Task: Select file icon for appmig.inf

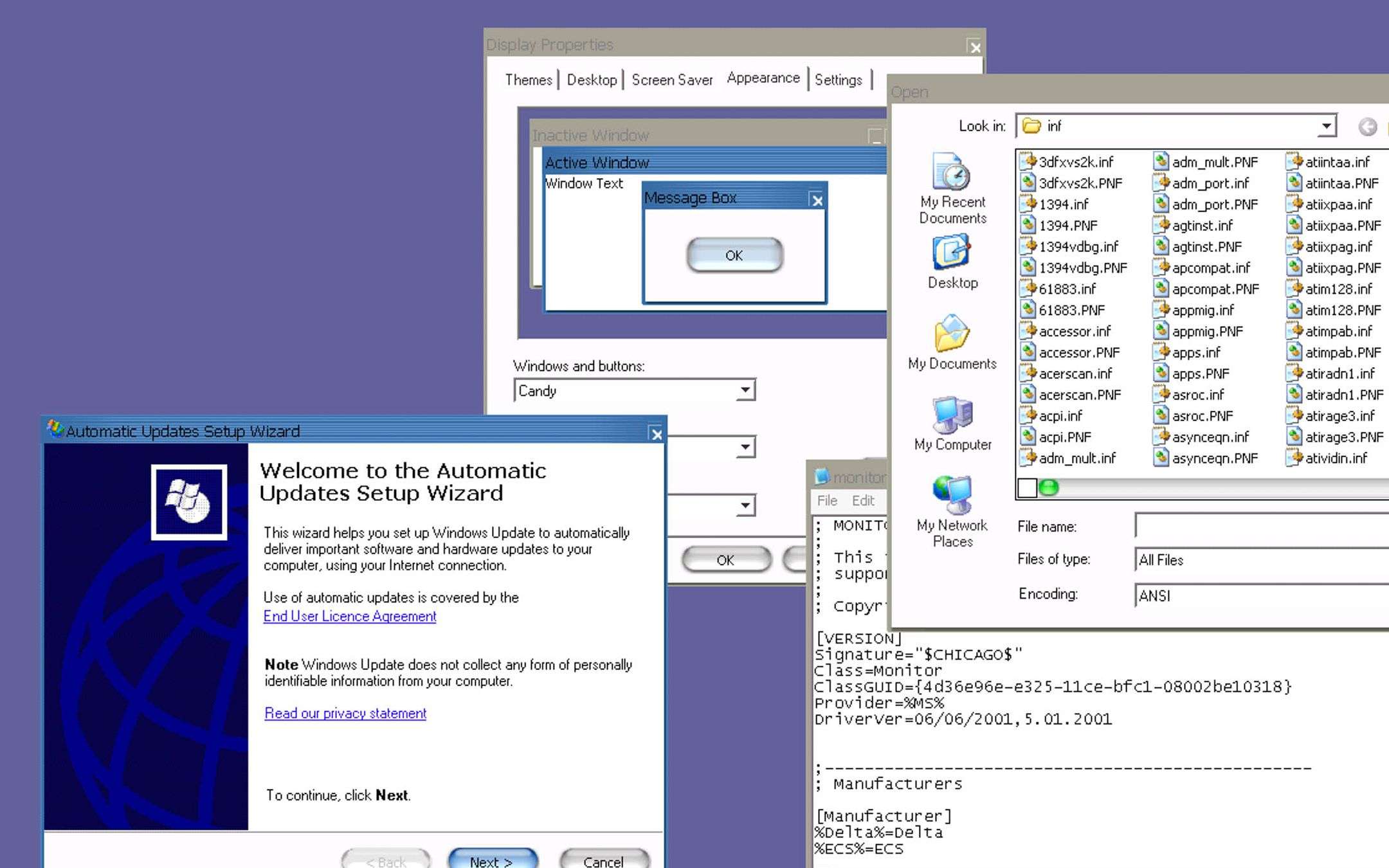Action: (1161, 310)
